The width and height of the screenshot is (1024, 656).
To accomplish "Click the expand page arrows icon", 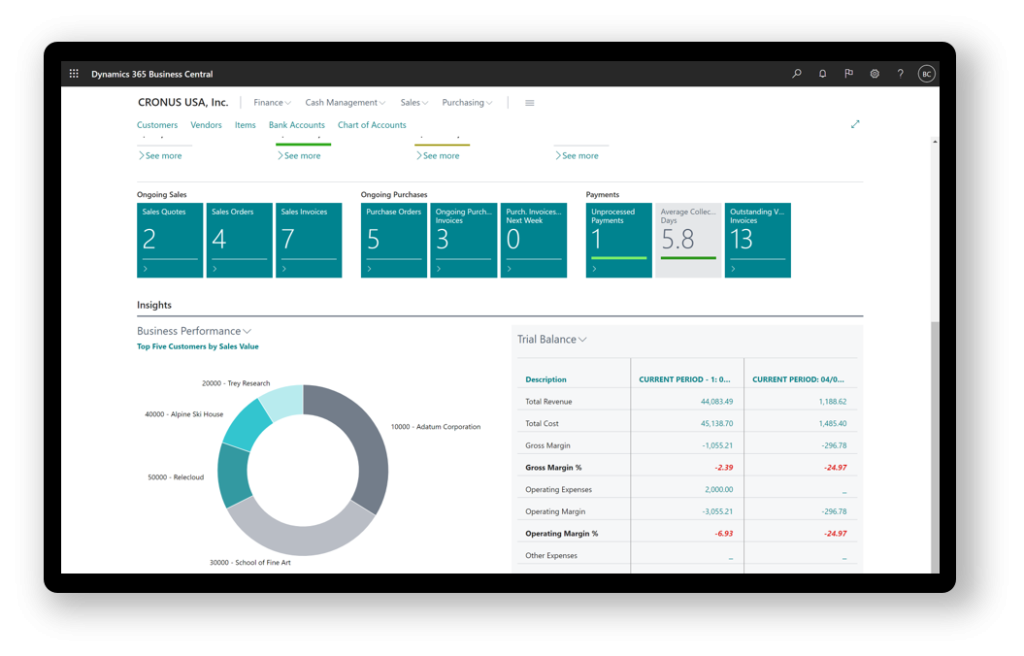I will pos(855,124).
